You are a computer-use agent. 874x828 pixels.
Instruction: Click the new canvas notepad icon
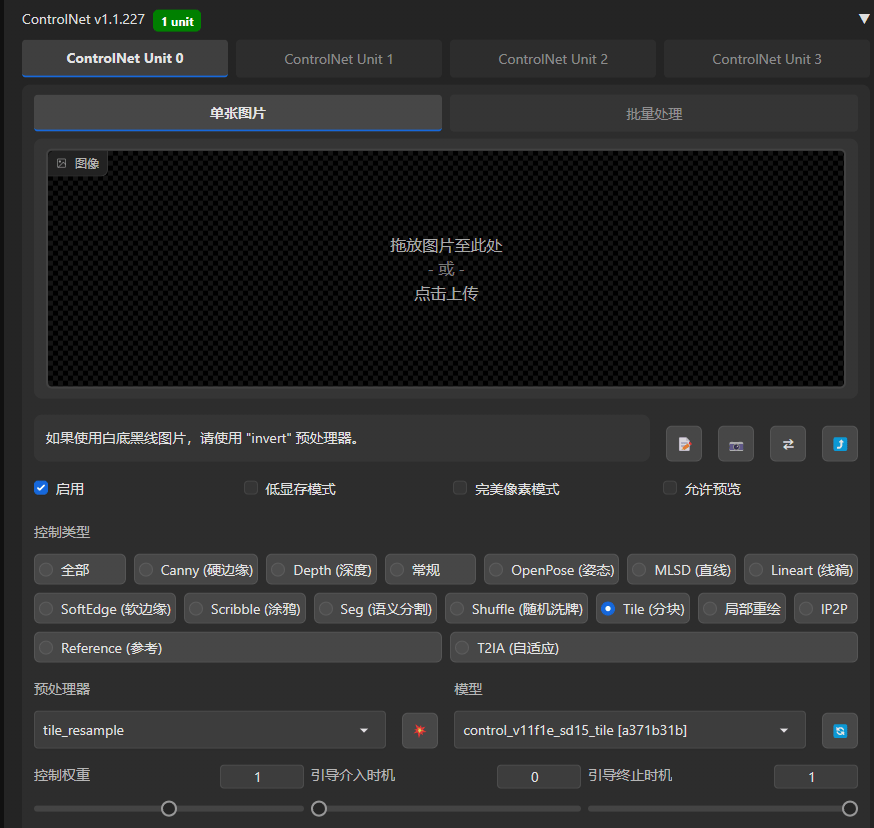point(684,444)
